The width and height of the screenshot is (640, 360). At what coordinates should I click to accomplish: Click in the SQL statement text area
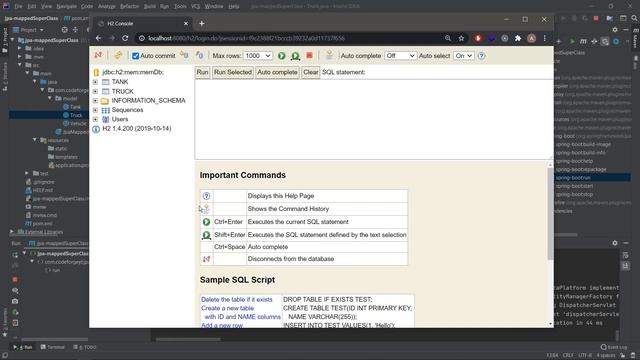pos(373,119)
